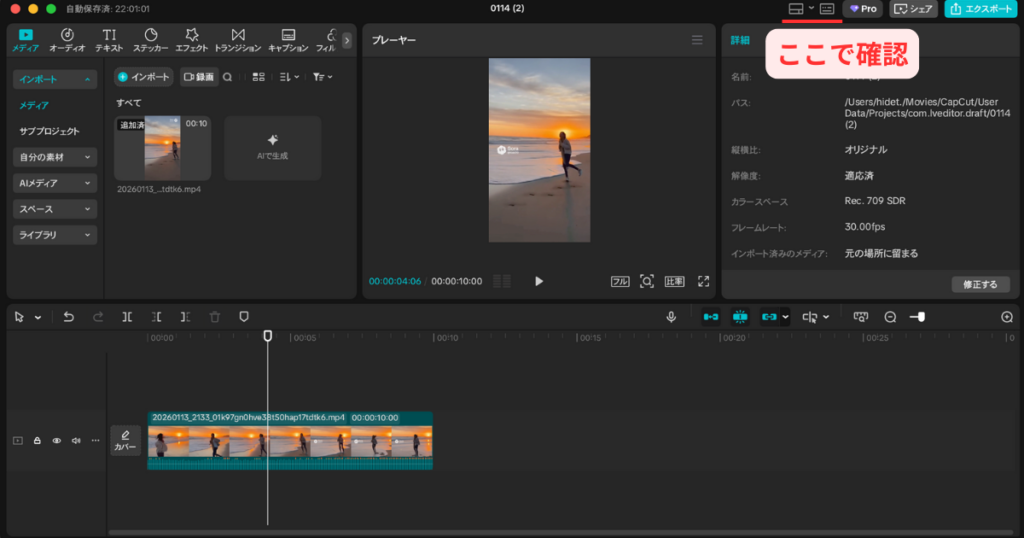Screen dimensions: 1024x538
Task: Click the timeline zoom slider handle
Action: coord(919,317)
